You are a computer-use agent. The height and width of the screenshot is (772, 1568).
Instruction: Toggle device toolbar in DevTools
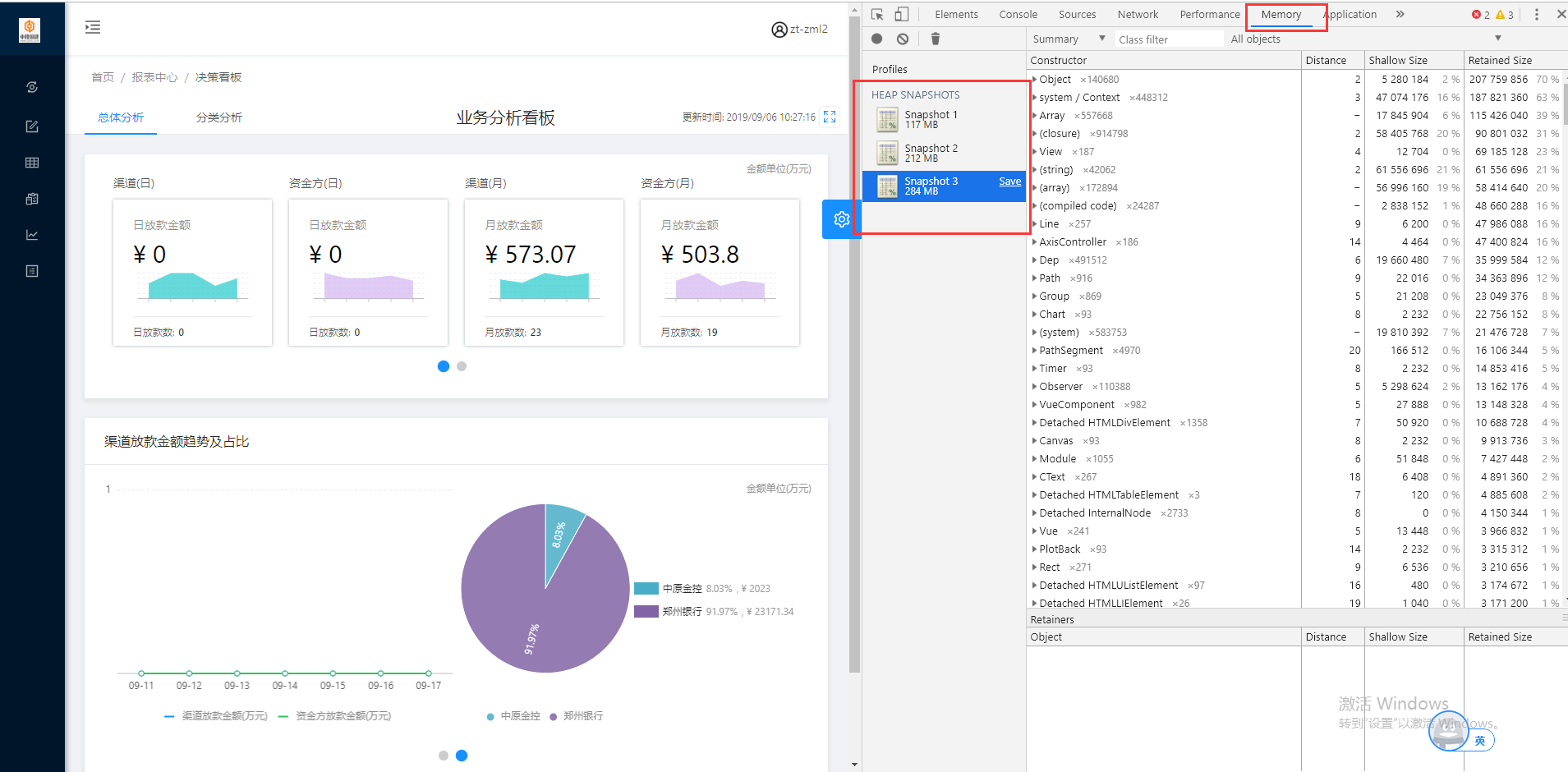coord(902,15)
